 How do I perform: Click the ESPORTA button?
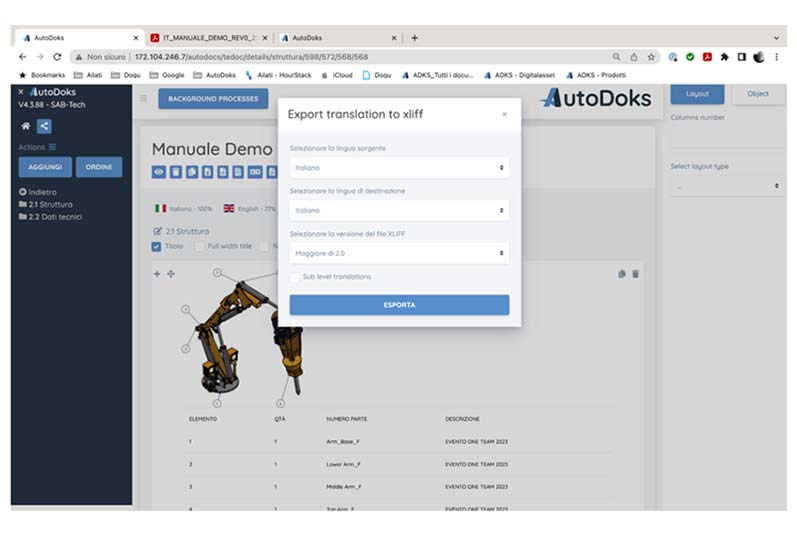point(399,305)
